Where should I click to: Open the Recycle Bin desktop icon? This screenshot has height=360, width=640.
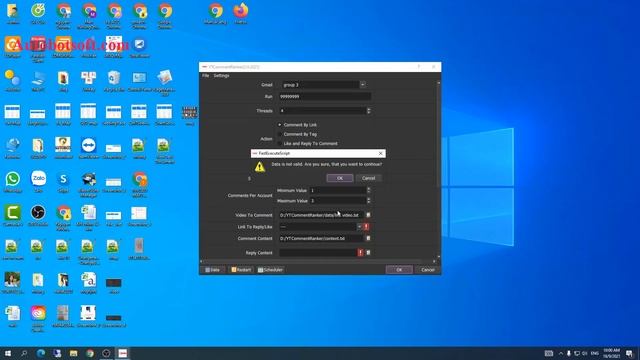coord(114,80)
